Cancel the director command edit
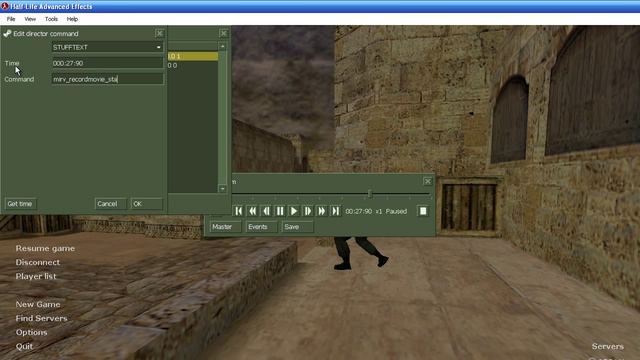The height and width of the screenshot is (360, 640). pyautogui.click(x=111, y=204)
